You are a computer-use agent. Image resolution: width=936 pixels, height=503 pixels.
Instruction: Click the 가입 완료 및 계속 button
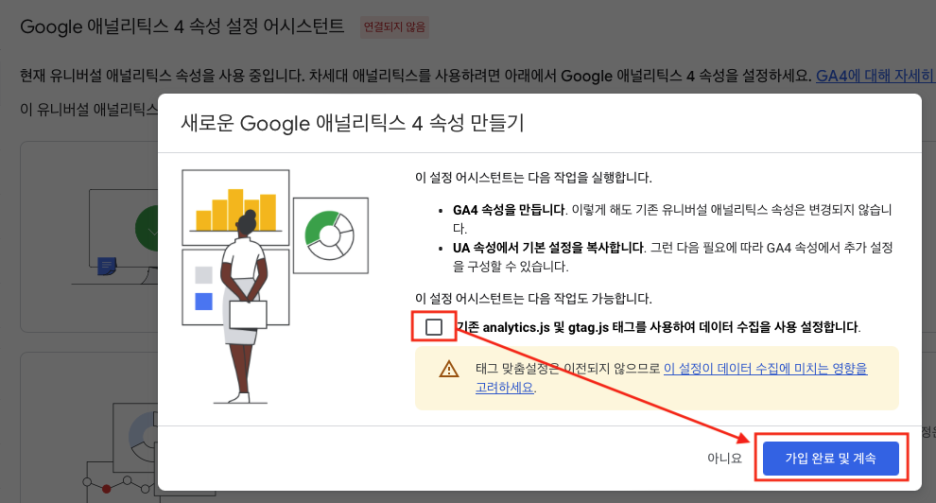tap(830, 458)
